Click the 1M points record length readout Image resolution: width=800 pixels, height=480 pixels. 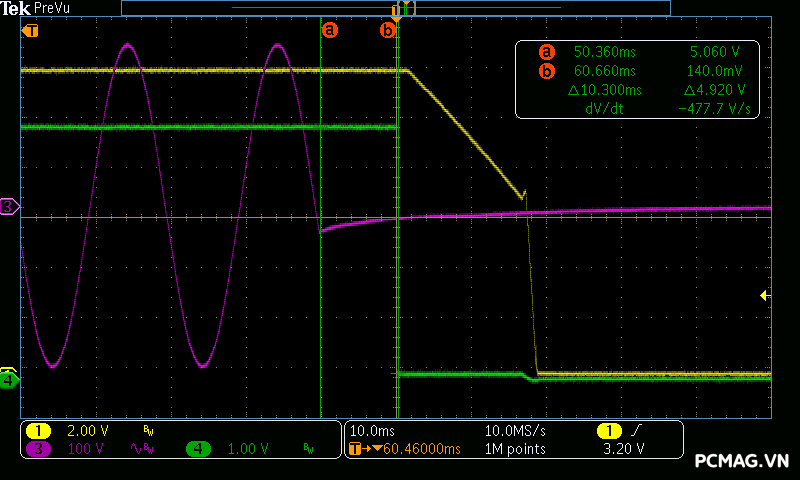515,449
